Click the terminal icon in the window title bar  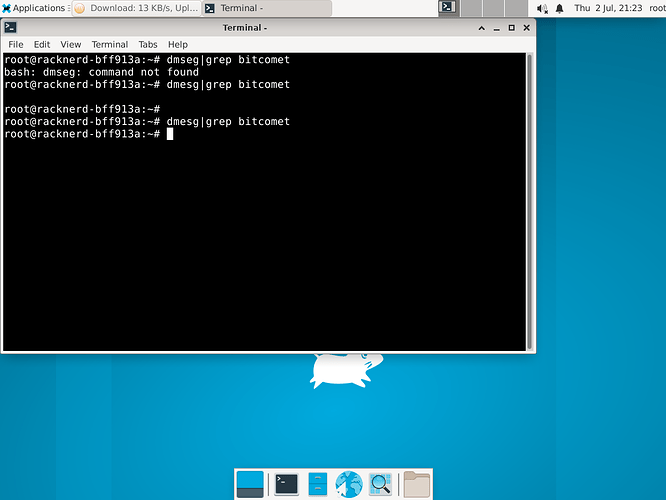pos(10,28)
